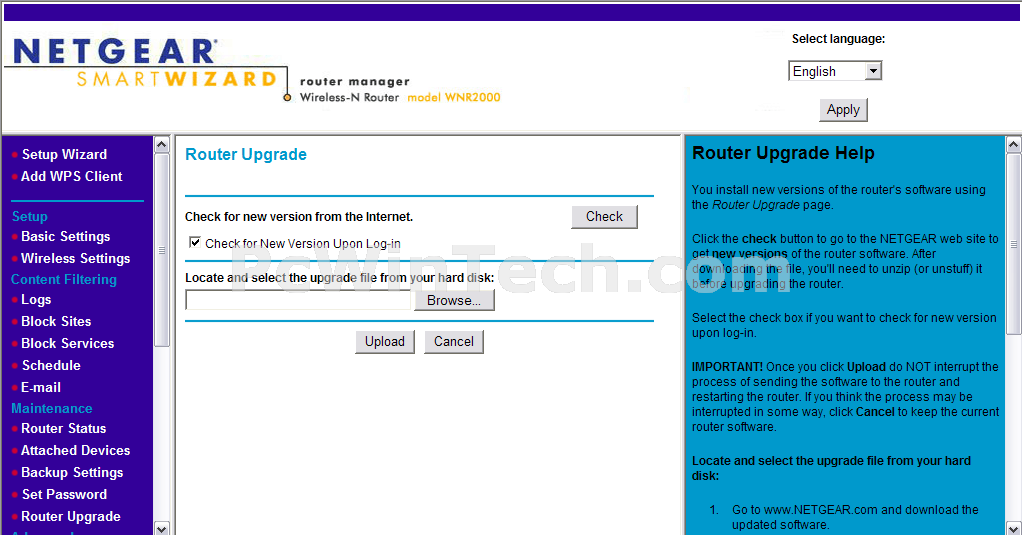Click the help panel scrollbar thumb
The image size is (1022, 535).
click(x=1014, y=244)
